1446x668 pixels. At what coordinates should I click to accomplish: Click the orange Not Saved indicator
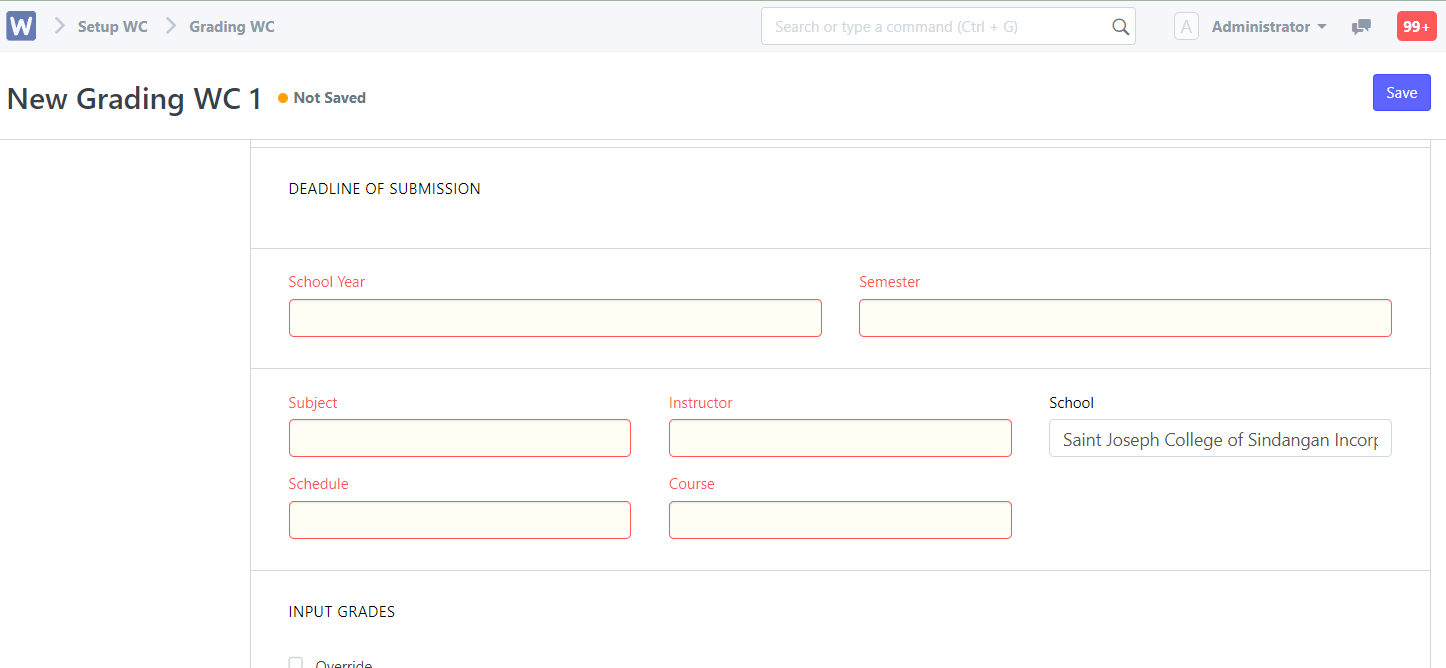(322, 98)
